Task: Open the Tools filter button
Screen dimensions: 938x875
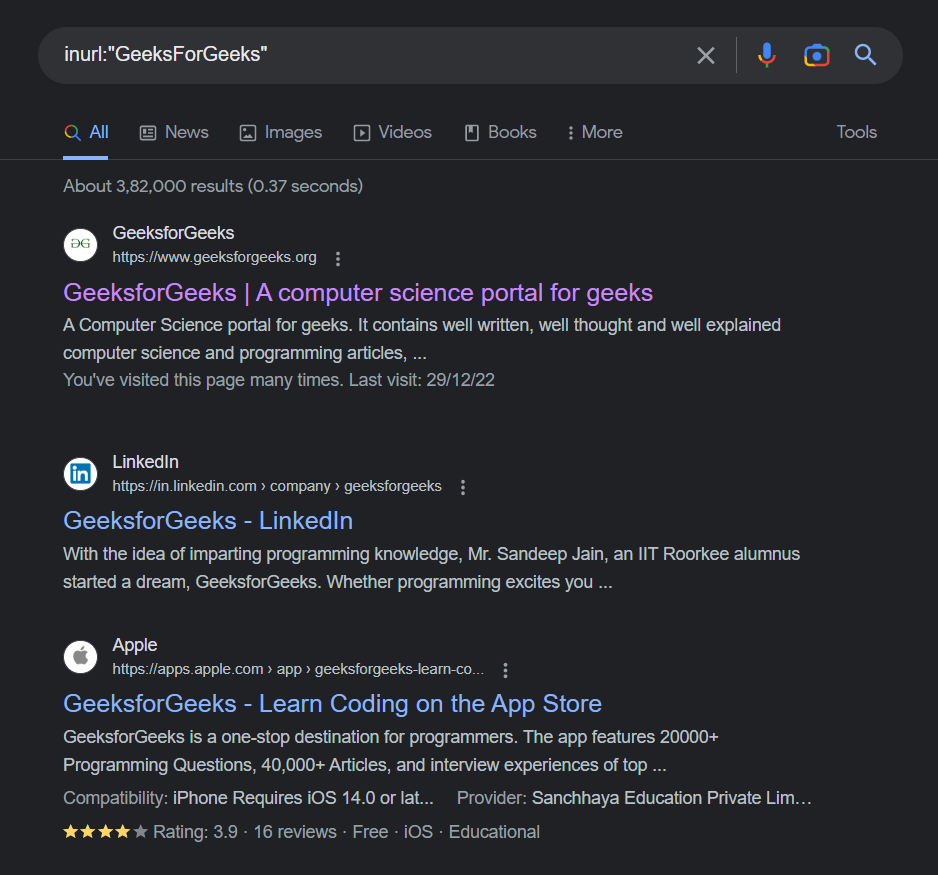Action: coord(856,132)
